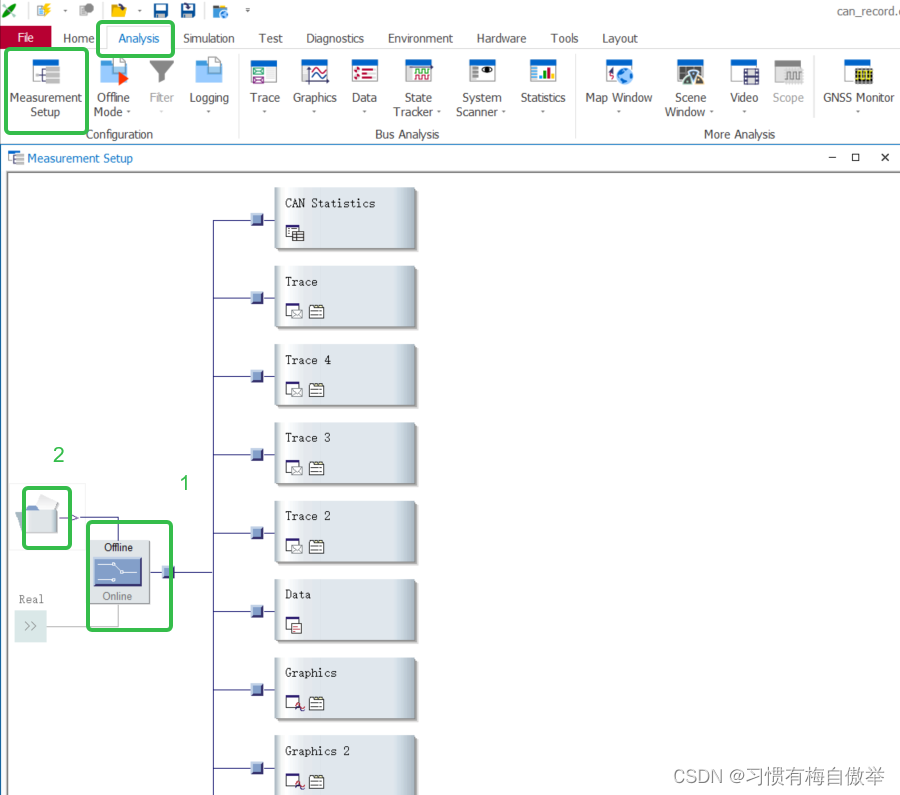900x795 pixels.
Task: Click the Statistics ribbon icon
Action: (x=543, y=72)
